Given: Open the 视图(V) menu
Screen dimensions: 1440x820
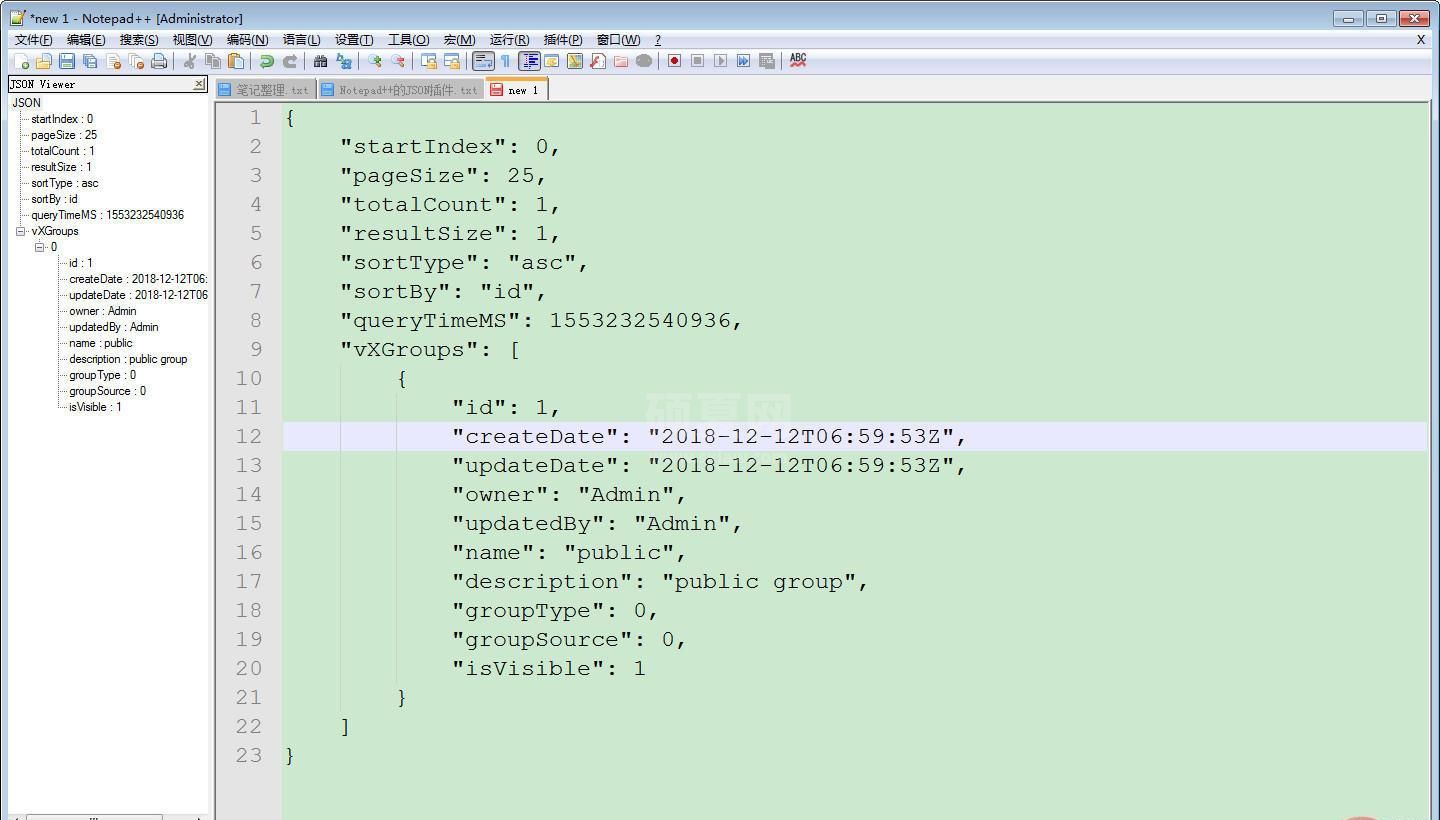Looking at the screenshot, I should (192, 40).
